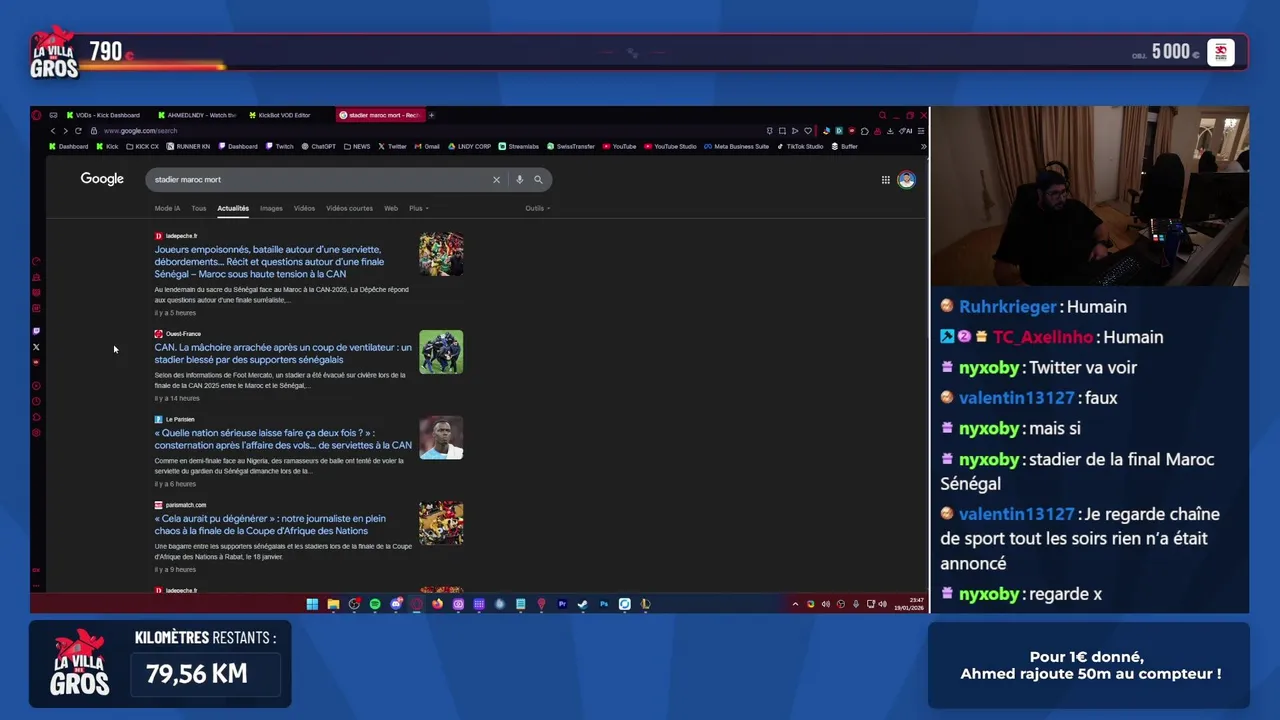Open File Explorer from the taskbar

pos(333,604)
